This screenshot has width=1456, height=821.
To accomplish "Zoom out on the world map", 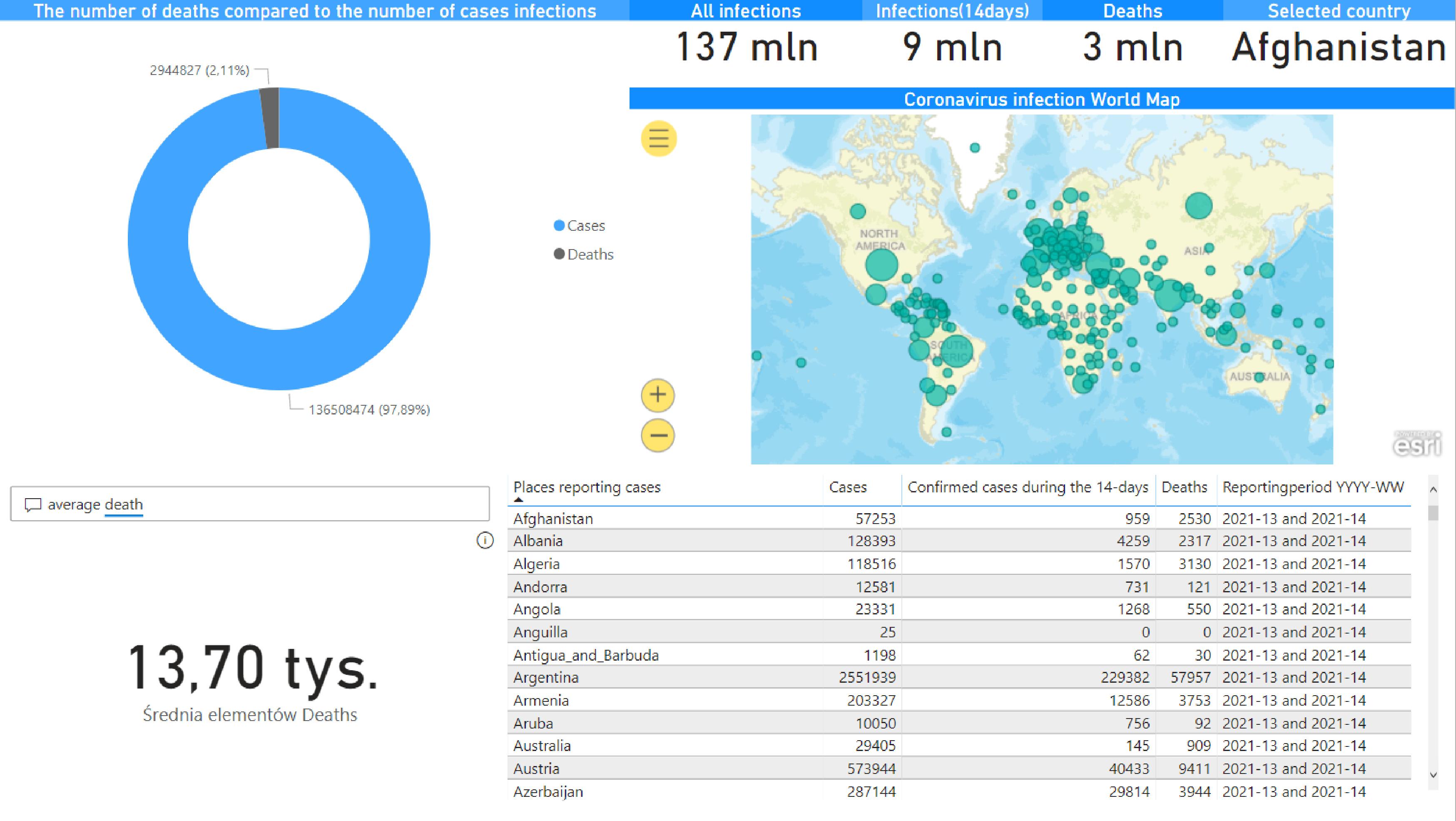I will point(657,435).
